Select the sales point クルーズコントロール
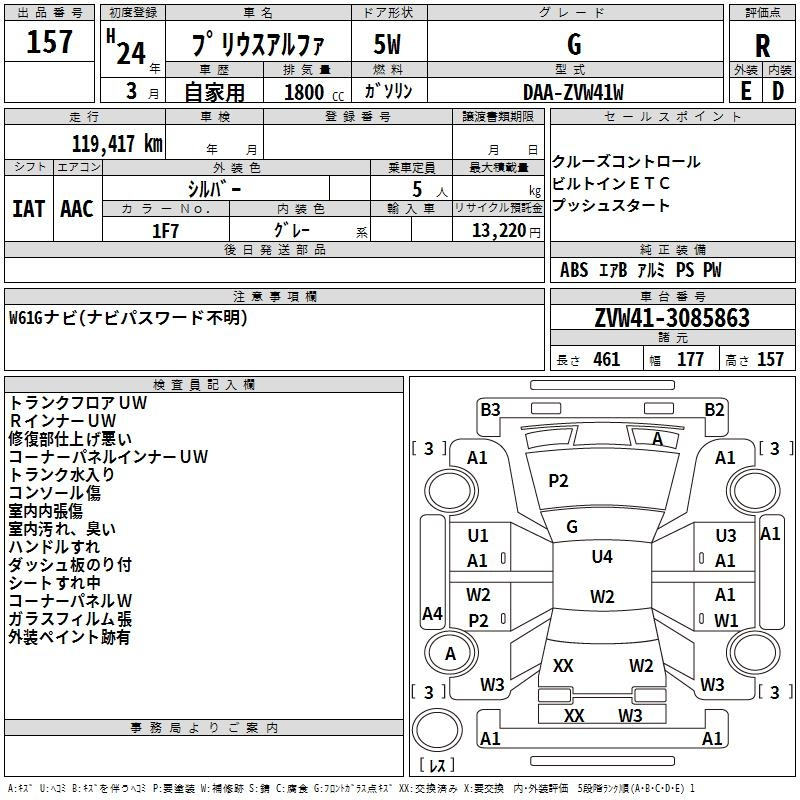800x800 pixels. pyautogui.click(x=626, y=162)
